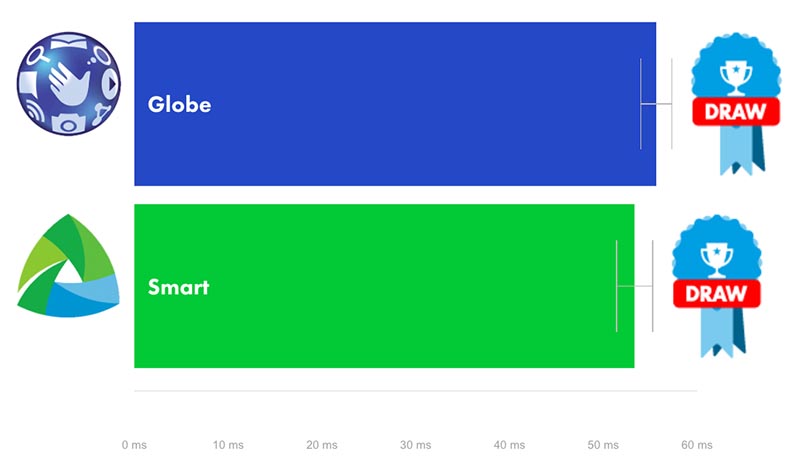Image resolution: width=800 pixels, height=469 pixels.
Task: Click the Globe text label
Action: pos(179,105)
